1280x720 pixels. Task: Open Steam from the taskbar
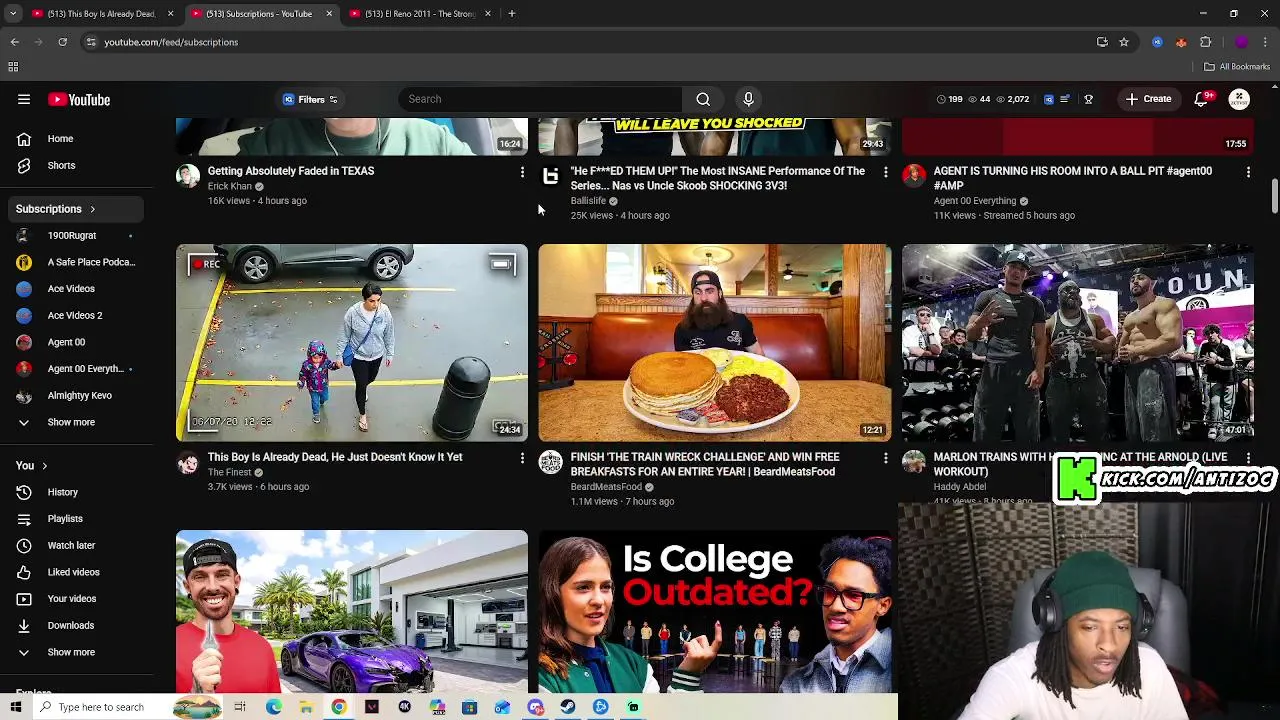[567, 707]
